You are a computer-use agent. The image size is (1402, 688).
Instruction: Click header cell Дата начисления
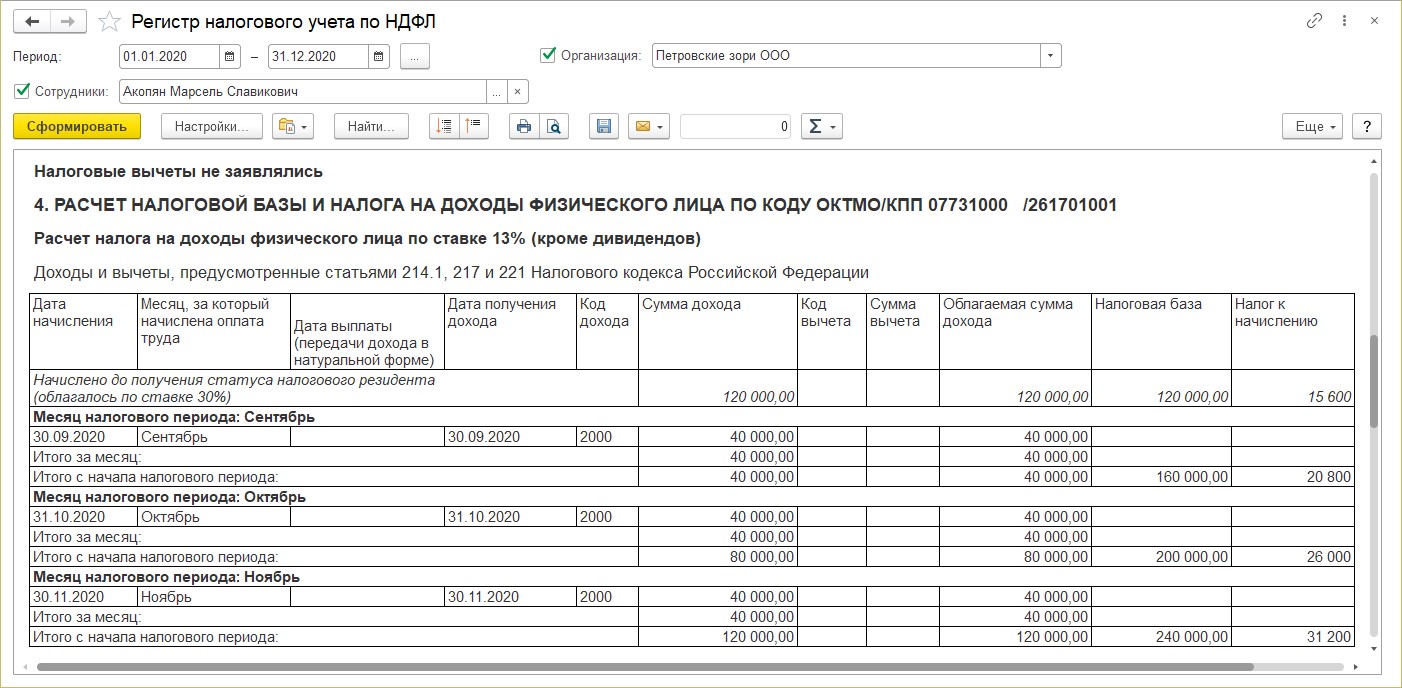(x=83, y=331)
